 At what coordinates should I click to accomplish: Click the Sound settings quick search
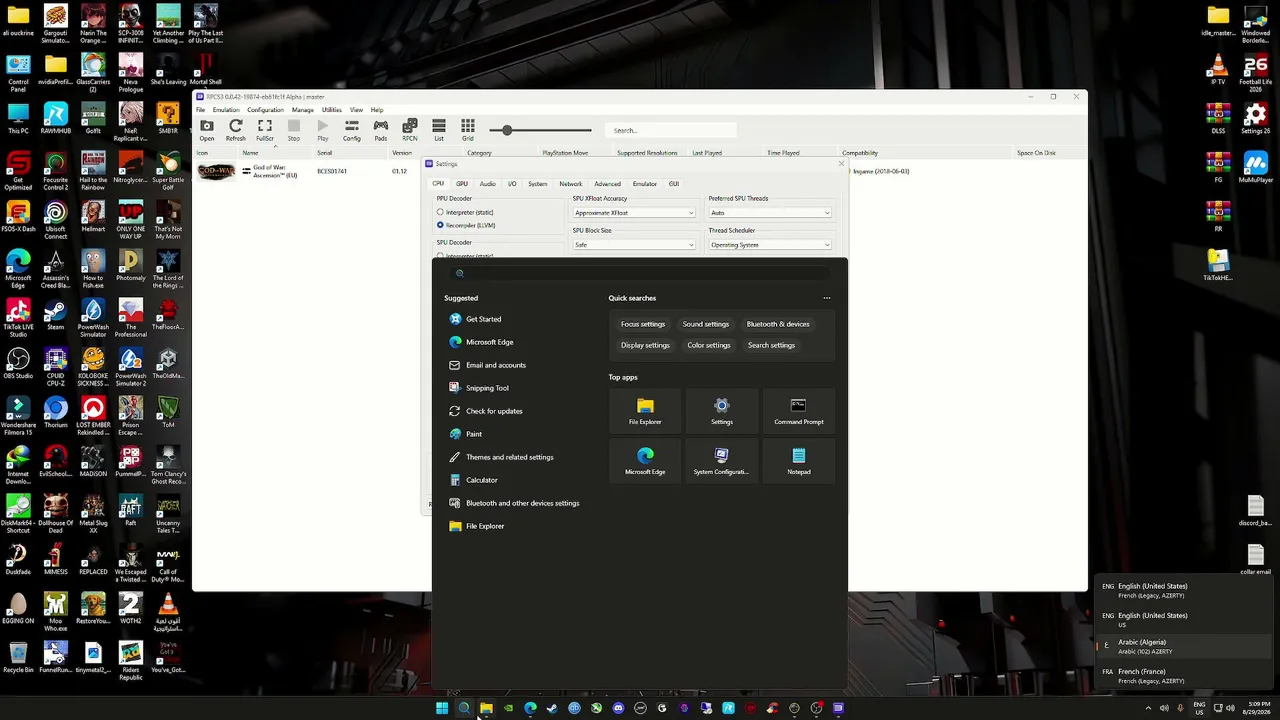[706, 324]
